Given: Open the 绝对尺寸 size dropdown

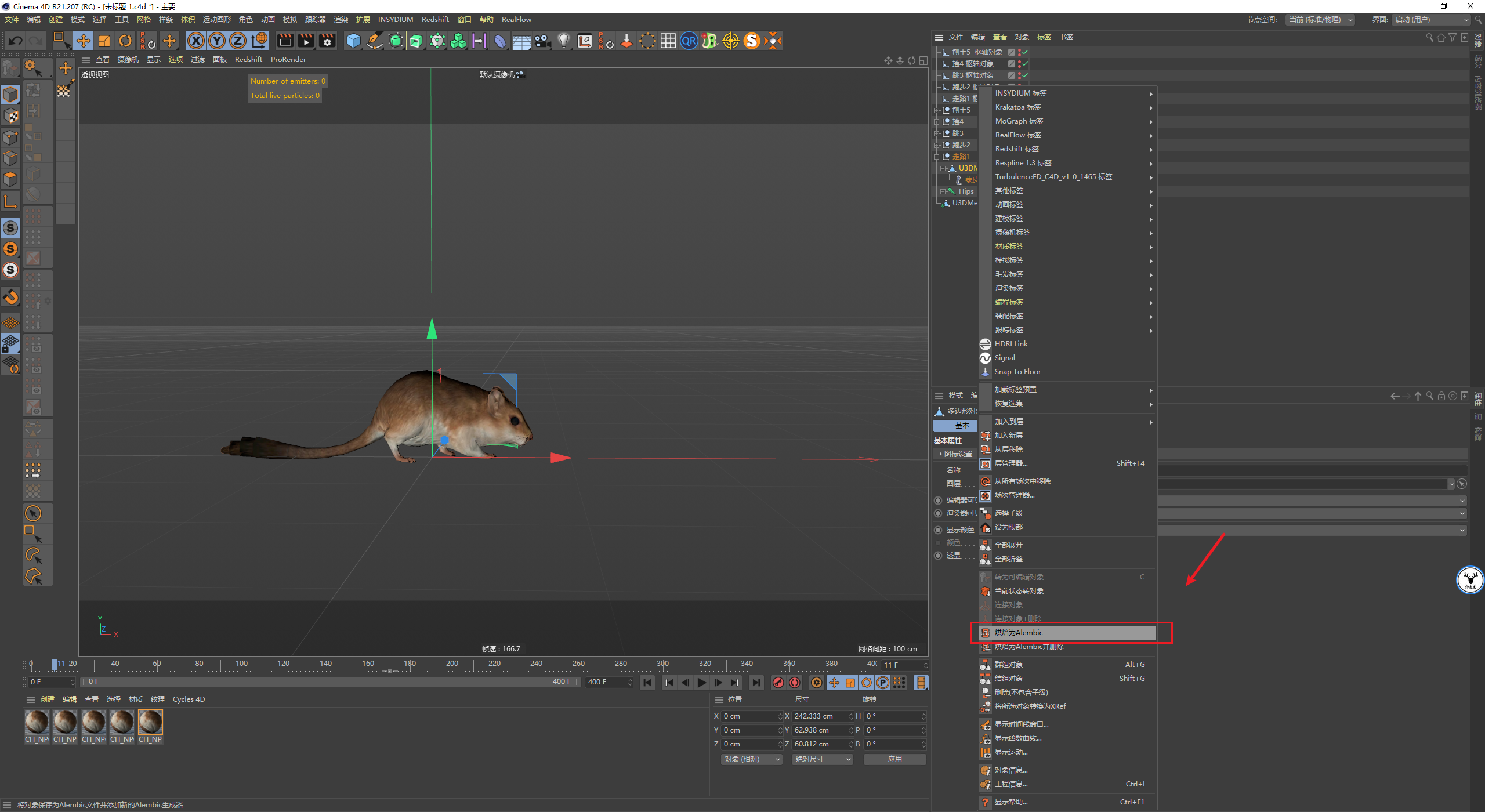Looking at the screenshot, I should point(822,759).
